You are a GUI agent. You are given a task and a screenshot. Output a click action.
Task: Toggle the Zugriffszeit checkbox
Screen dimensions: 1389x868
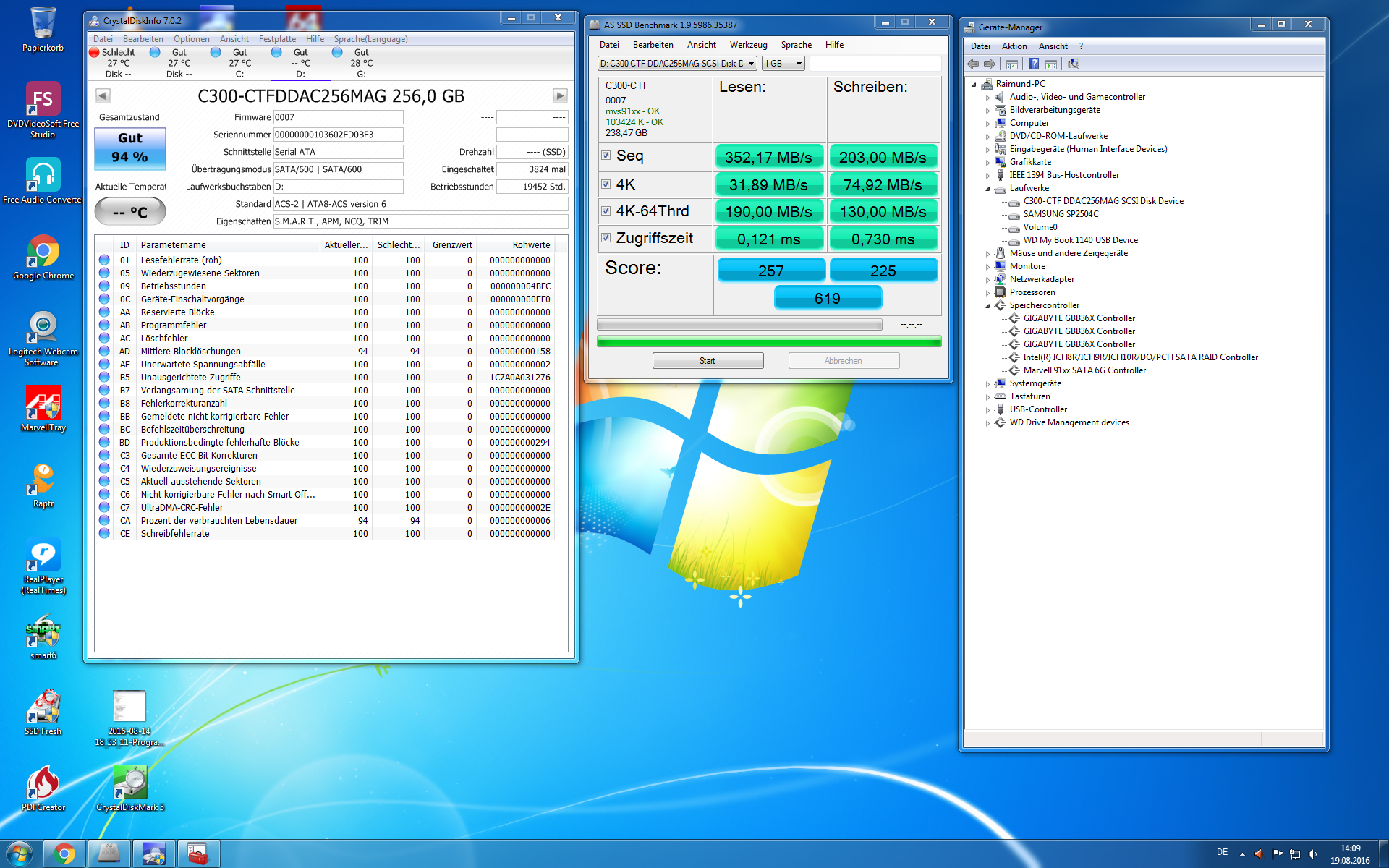tap(606, 238)
